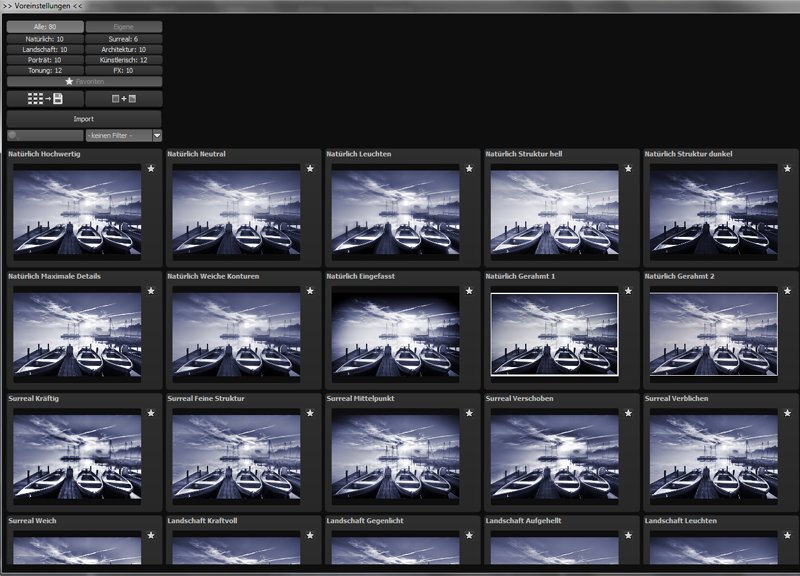Filter by Porträt: 10 category
This screenshot has width=800, height=576.
tap(45, 60)
